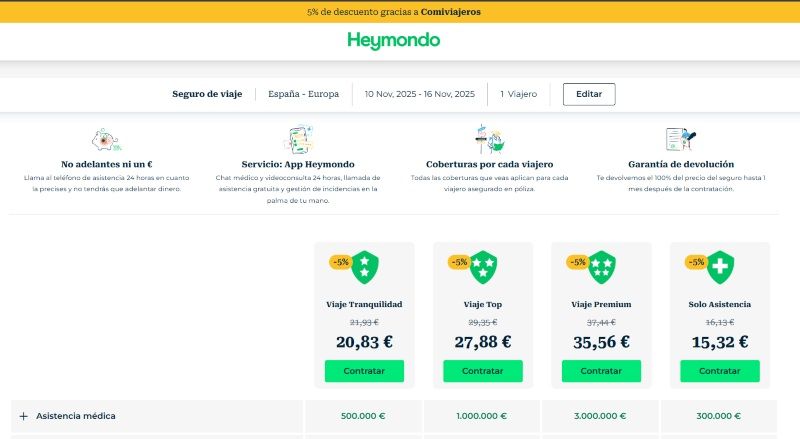Click Contratar under Viaje Top
Viewport: 800px width, 439px height.
point(483,370)
